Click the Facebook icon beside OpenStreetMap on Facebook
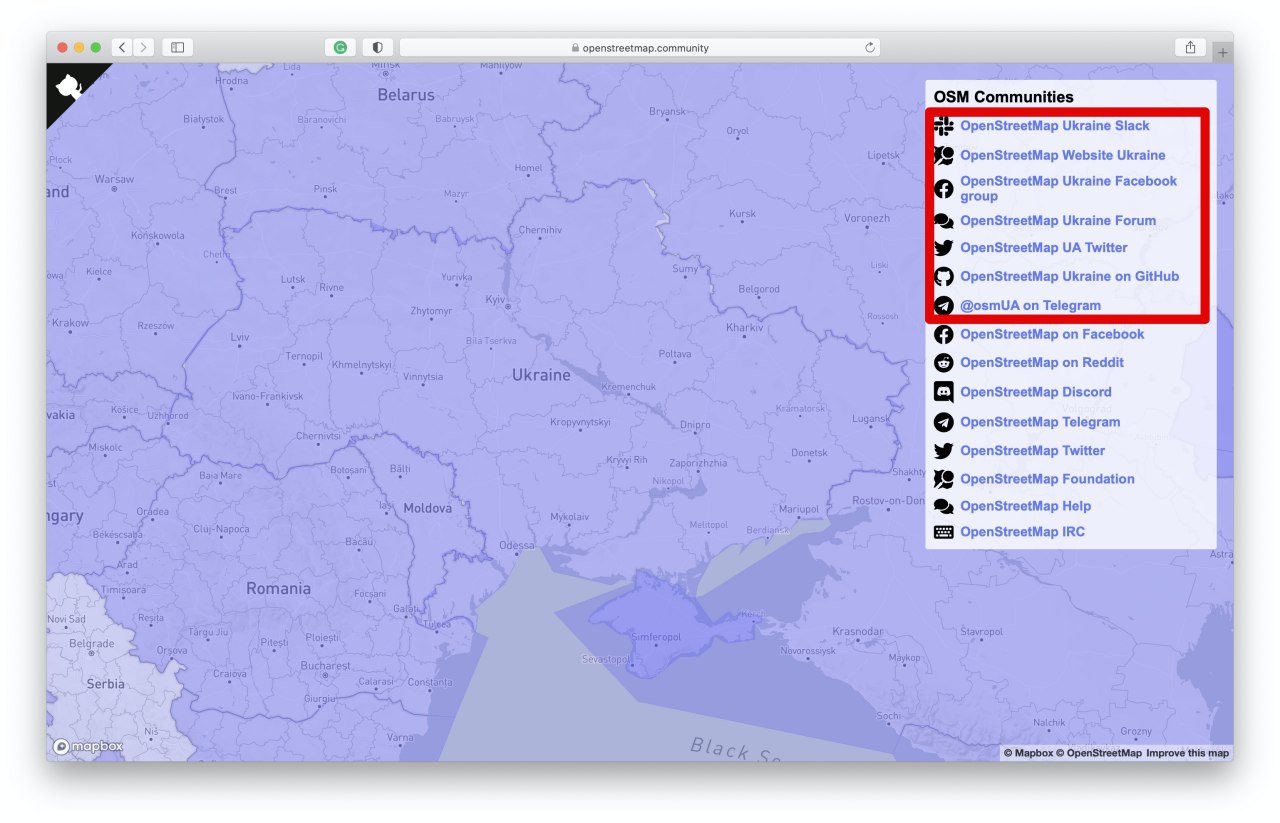 pyautogui.click(x=943, y=335)
